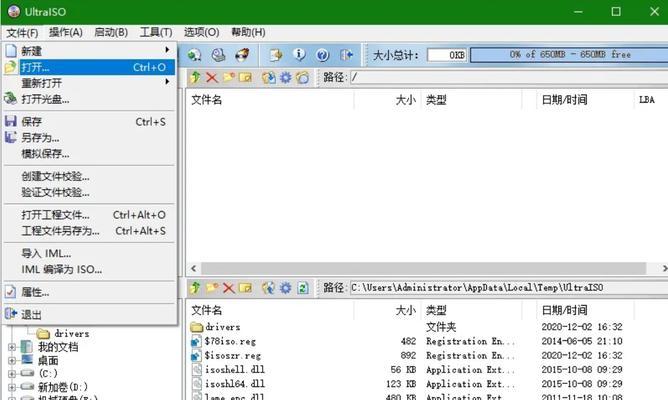Open the 帮助(H) menu
Viewport: 668px width, 400px height.
248,32
